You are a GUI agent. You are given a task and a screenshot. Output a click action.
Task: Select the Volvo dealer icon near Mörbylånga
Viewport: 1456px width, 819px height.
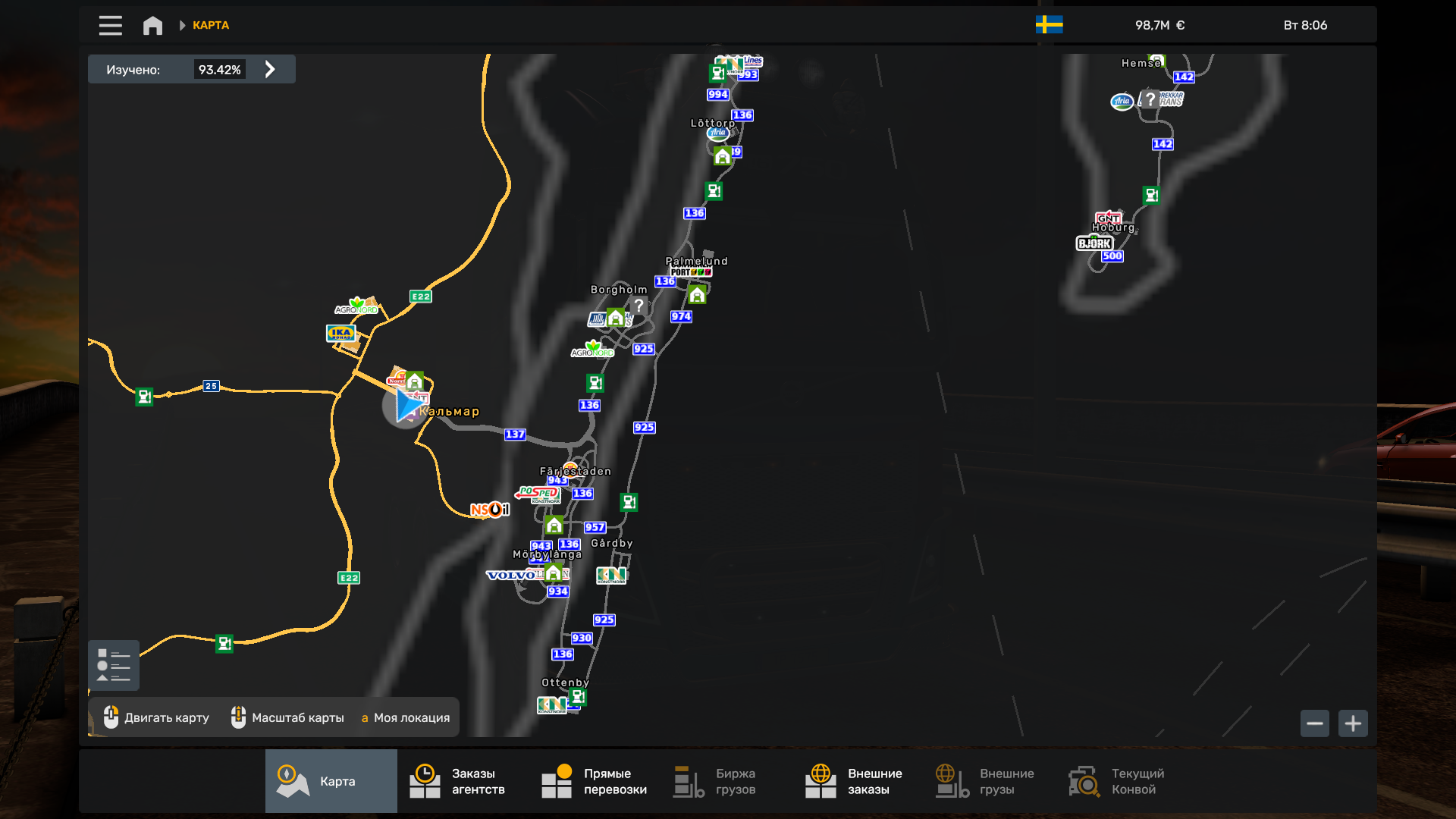(510, 575)
